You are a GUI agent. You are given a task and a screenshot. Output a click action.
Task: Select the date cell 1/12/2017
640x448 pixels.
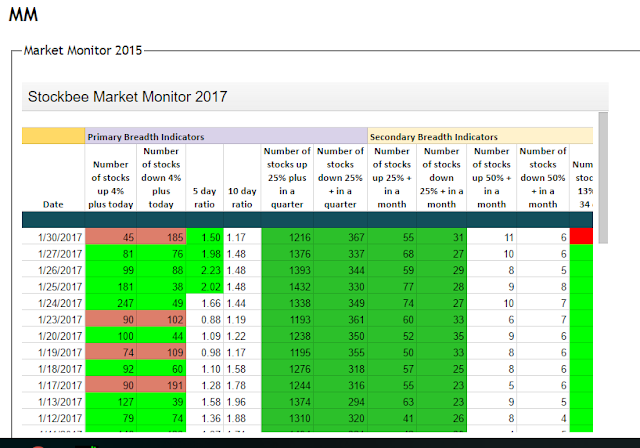click(53, 418)
